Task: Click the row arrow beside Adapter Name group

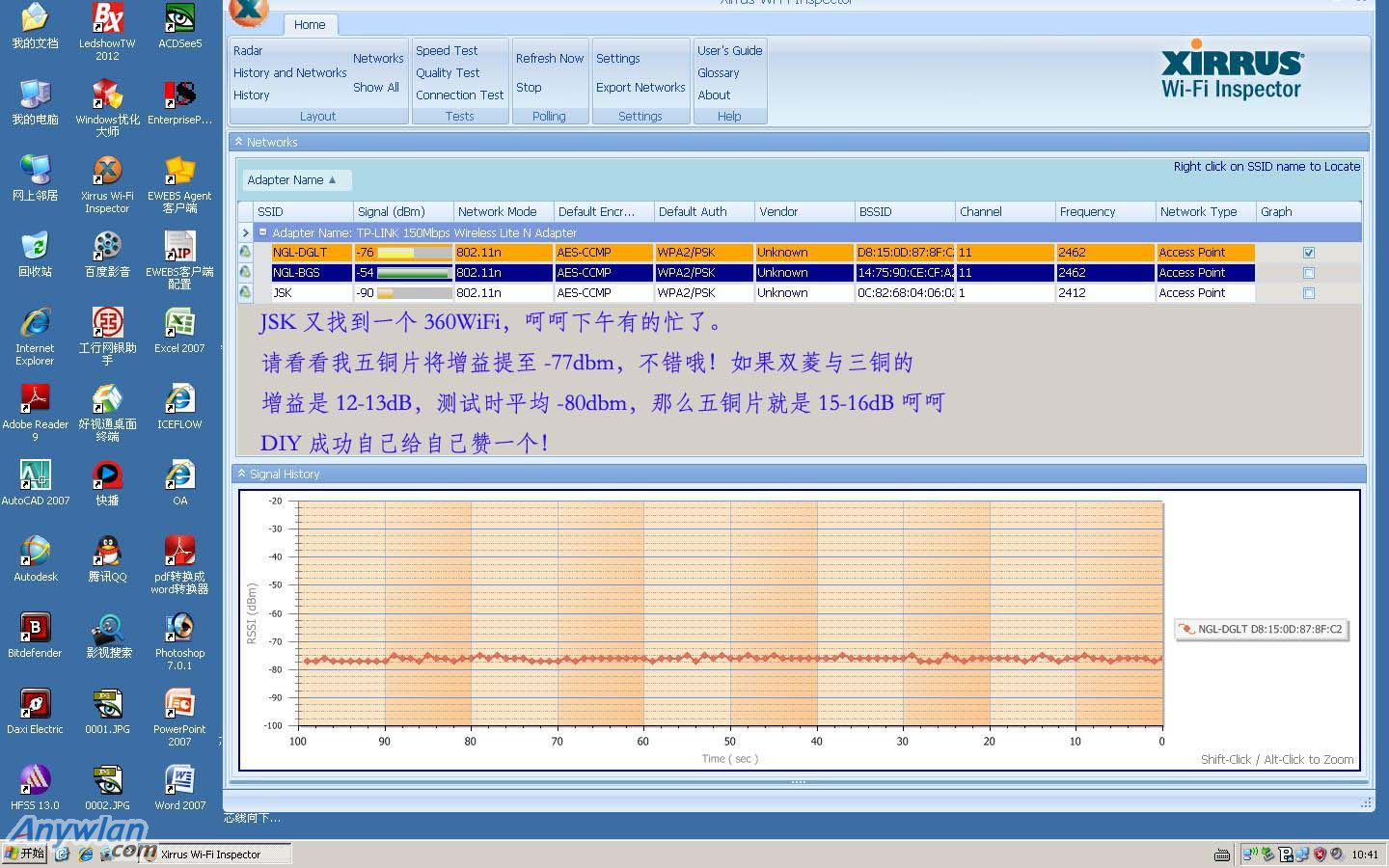Action: point(245,232)
